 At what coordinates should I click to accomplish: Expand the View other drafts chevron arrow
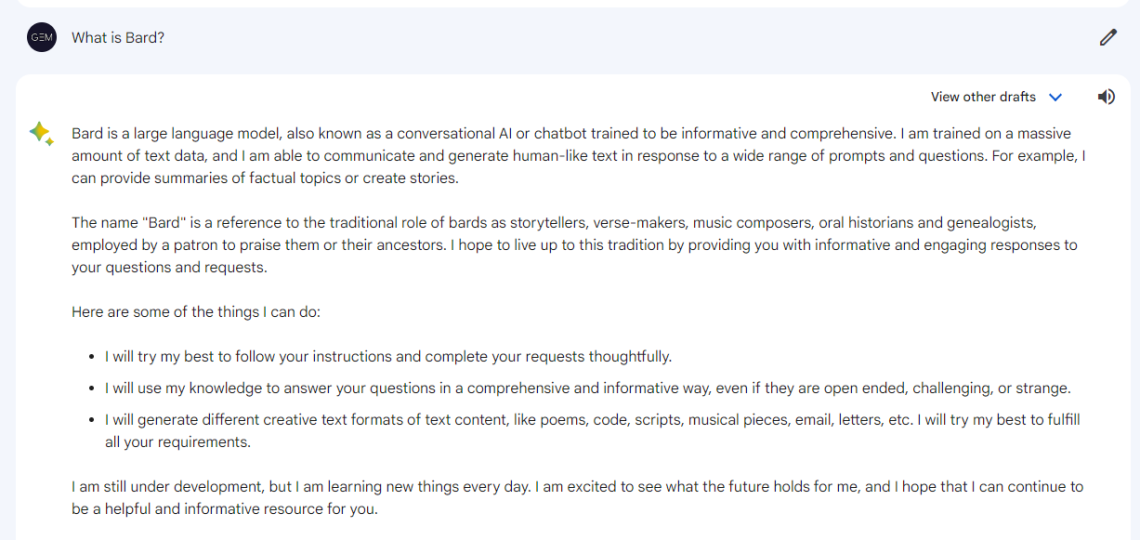click(x=1055, y=97)
